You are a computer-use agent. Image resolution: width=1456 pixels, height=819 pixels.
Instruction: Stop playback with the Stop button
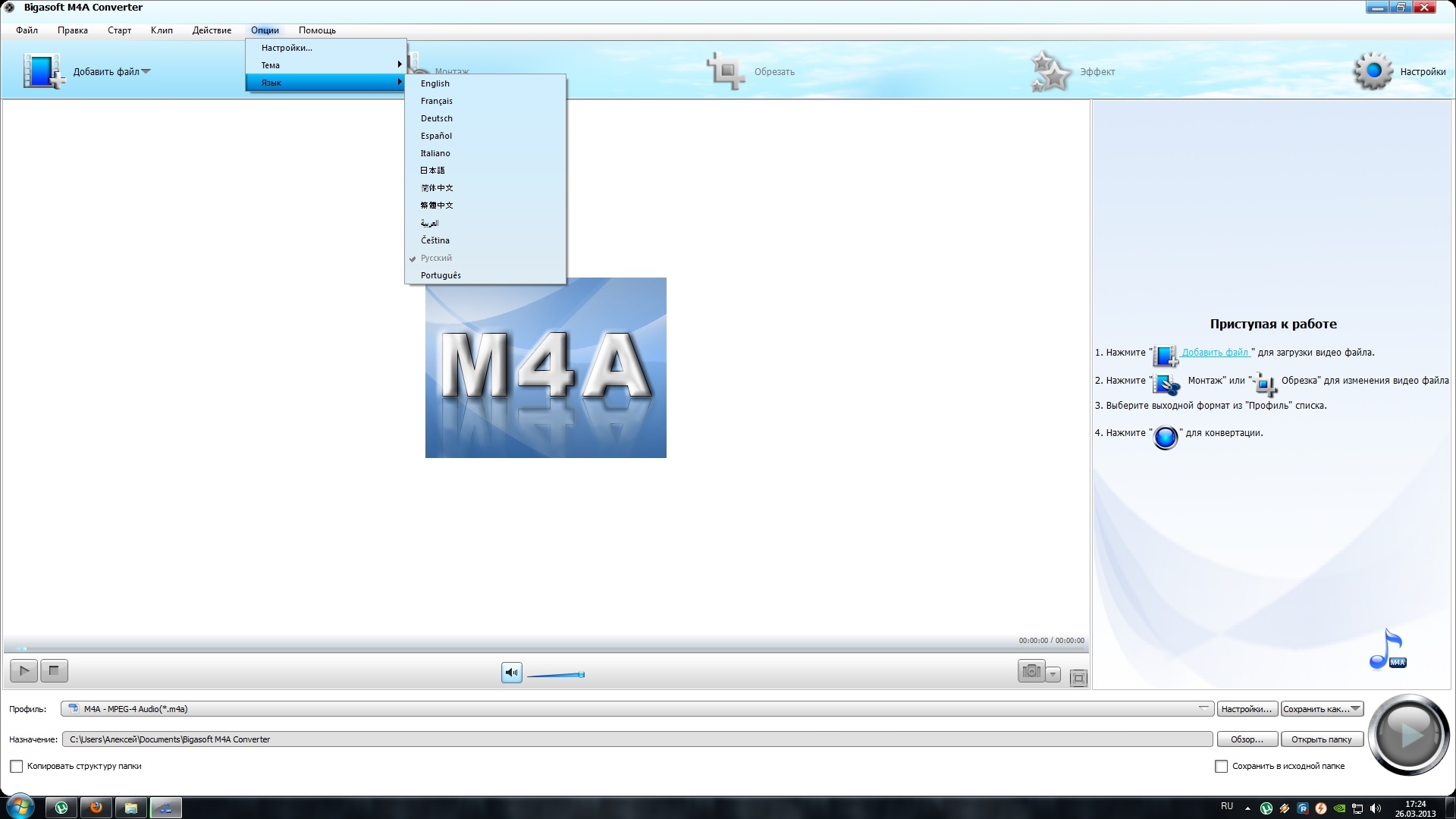(54, 670)
